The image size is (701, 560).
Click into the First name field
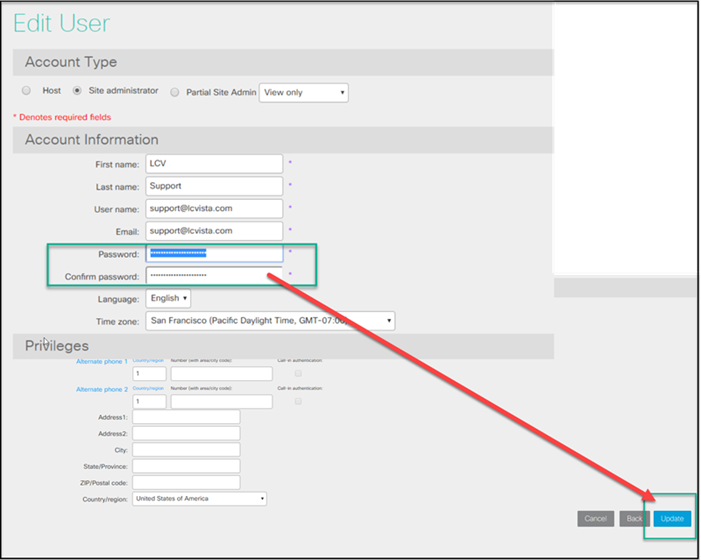click(x=214, y=163)
